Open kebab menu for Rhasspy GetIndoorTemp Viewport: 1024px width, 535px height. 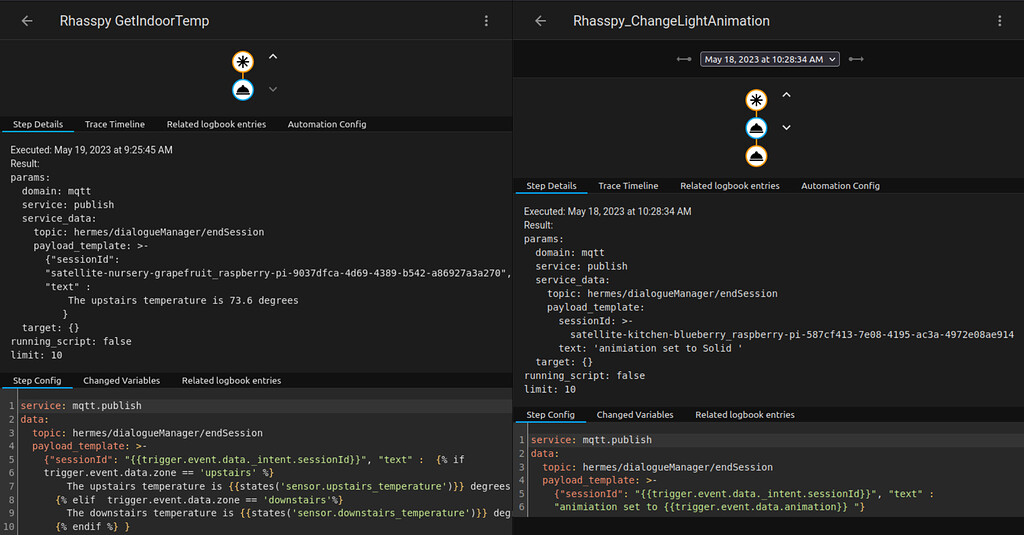pyautogui.click(x=486, y=21)
